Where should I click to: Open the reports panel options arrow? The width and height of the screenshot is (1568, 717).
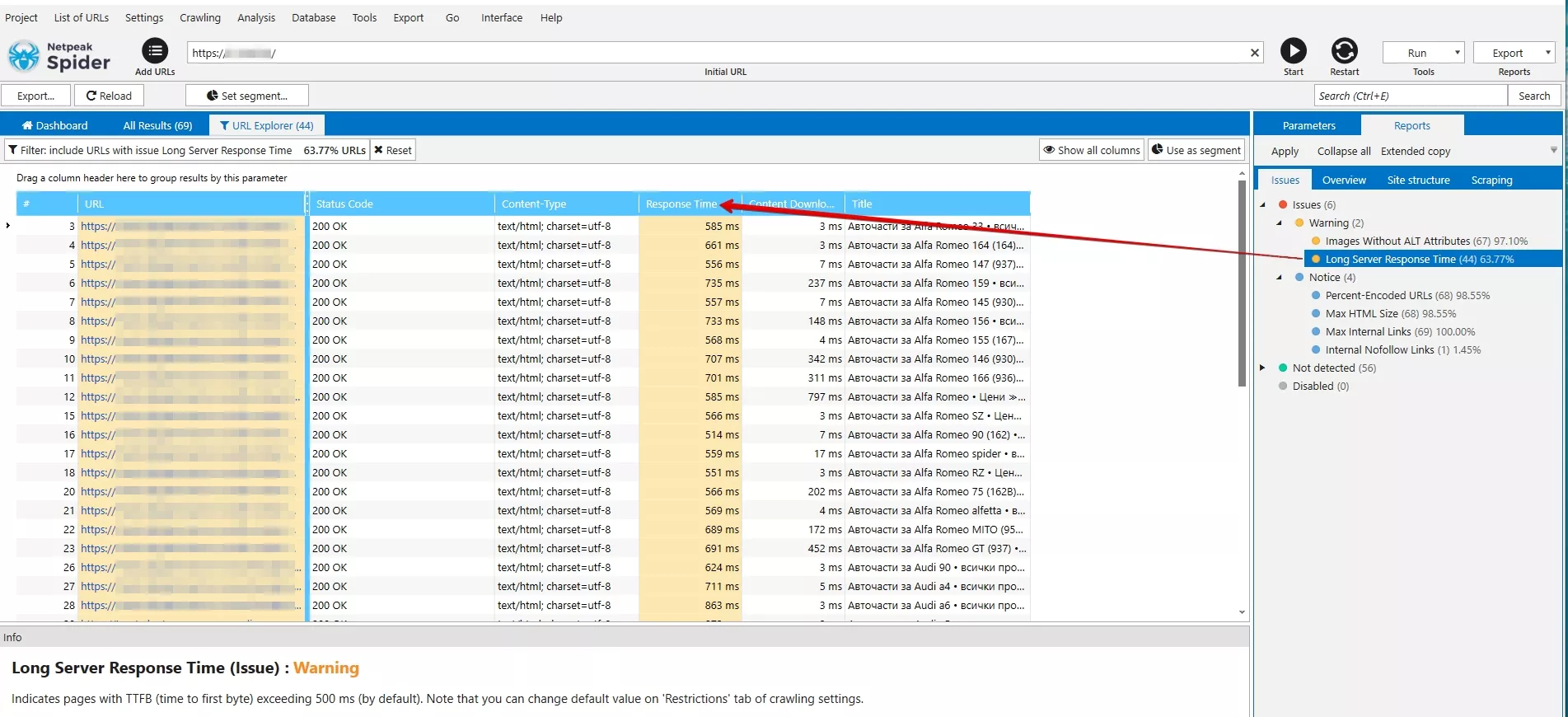(x=1554, y=150)
